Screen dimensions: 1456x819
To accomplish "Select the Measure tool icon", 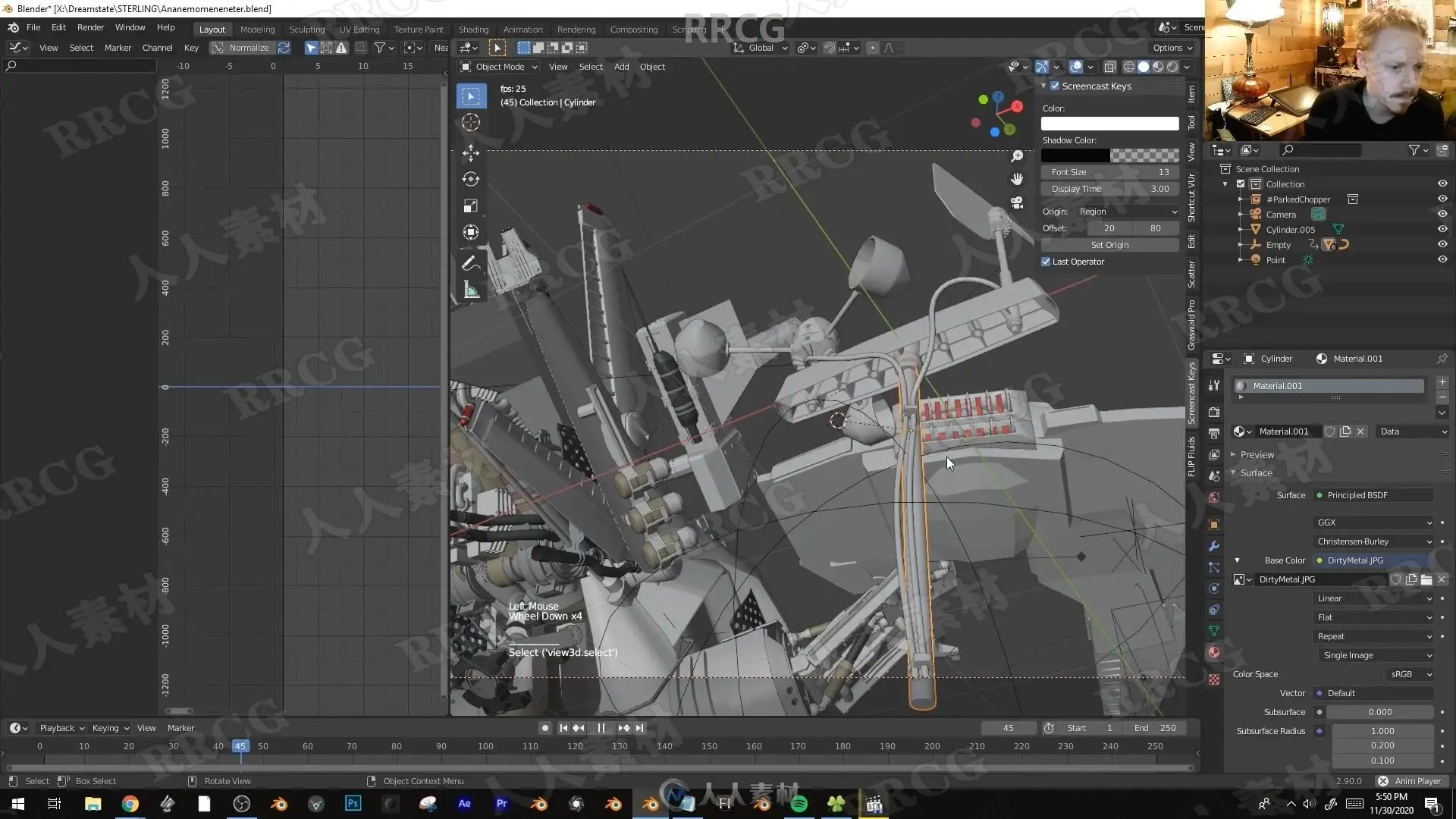I will point(471,290).
